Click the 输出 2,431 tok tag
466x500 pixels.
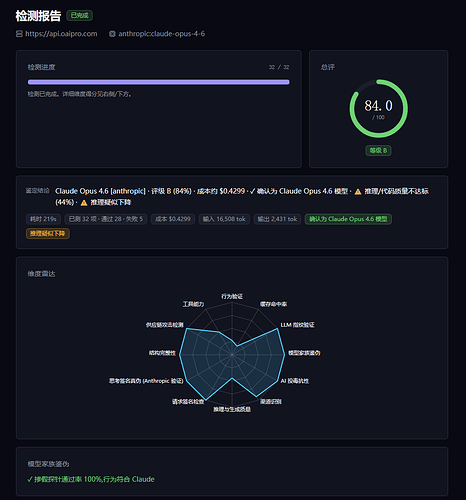click(x=277, y=219)
